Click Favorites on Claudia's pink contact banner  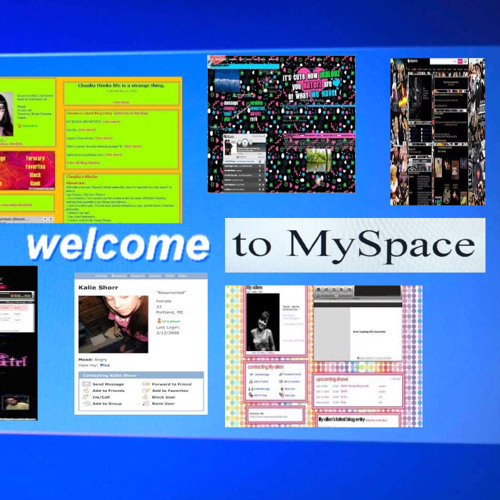tap(35, 167)
